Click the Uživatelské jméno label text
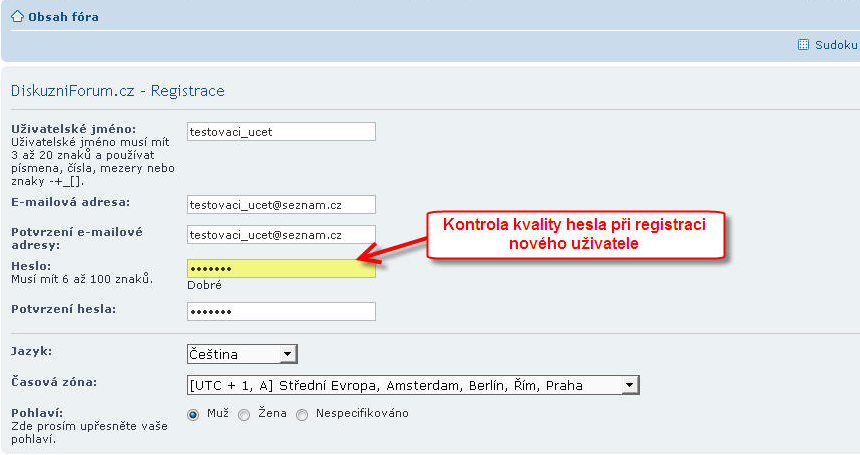This screenshot has width=860, height=455. [x=71, y=128]
